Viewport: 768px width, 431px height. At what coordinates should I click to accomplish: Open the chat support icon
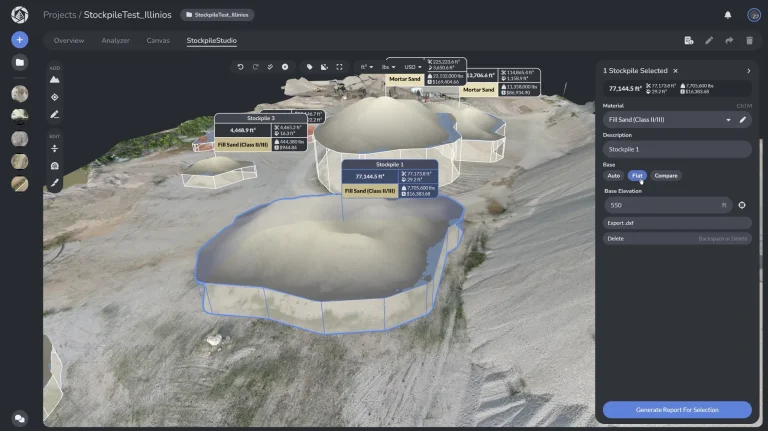click(x=20, y=418)
